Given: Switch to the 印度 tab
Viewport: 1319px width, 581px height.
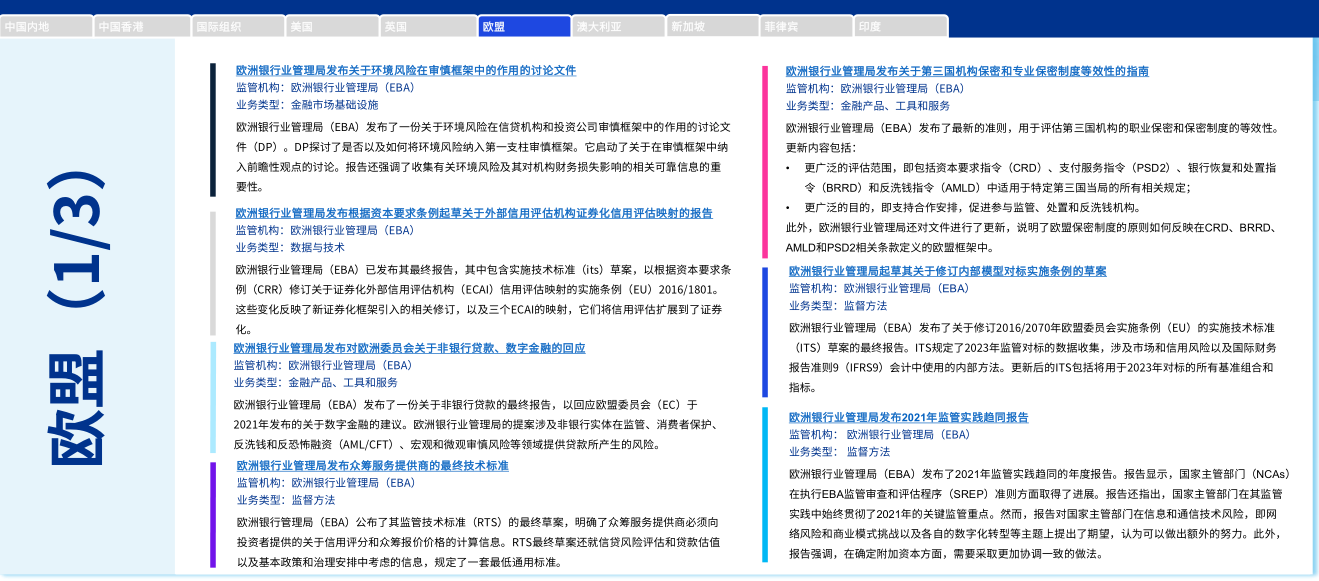Looking at the screenshot, I should [900, 27].
